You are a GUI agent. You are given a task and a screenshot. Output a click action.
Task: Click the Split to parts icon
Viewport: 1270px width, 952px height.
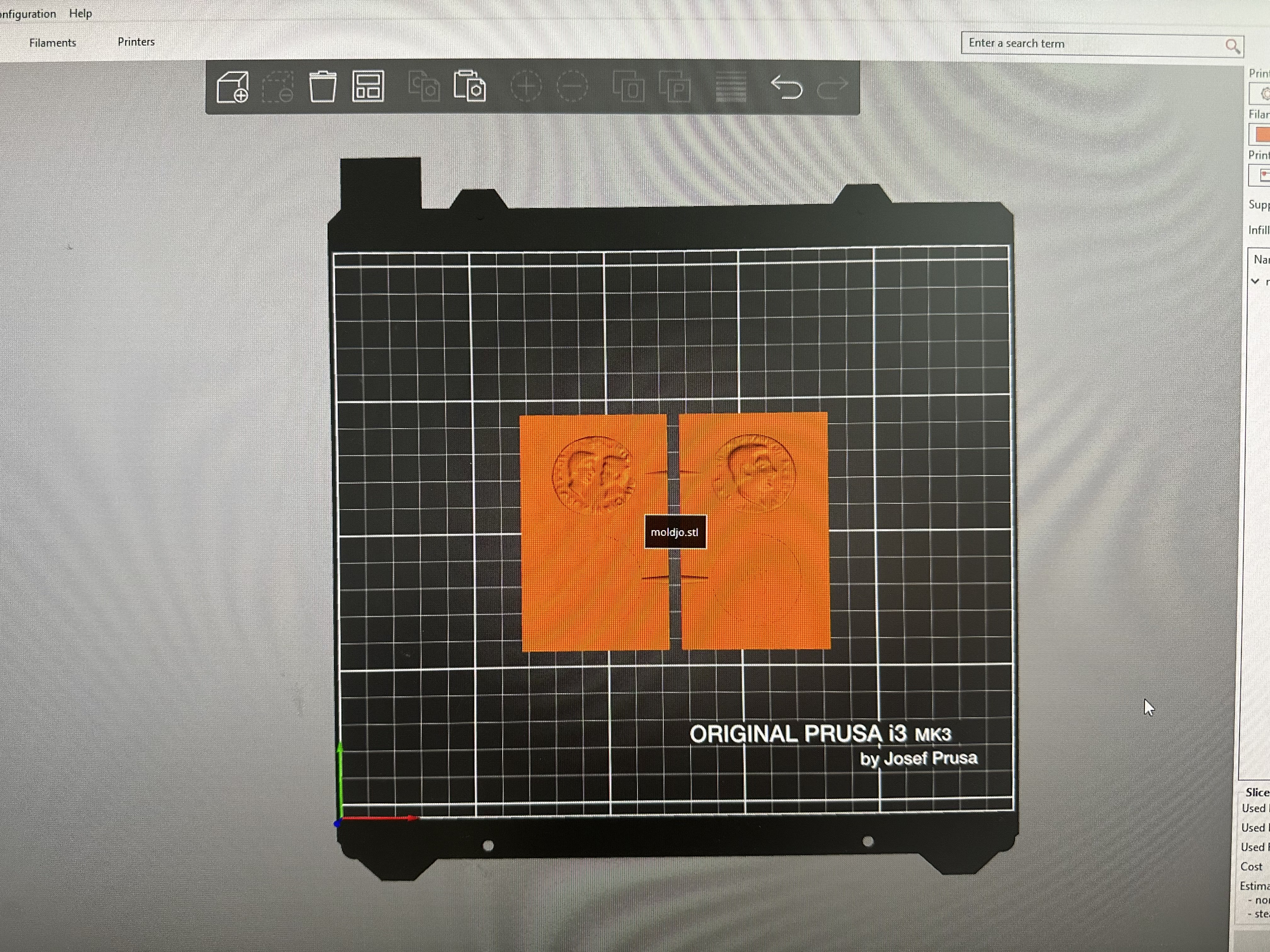[x=675, y=87]
